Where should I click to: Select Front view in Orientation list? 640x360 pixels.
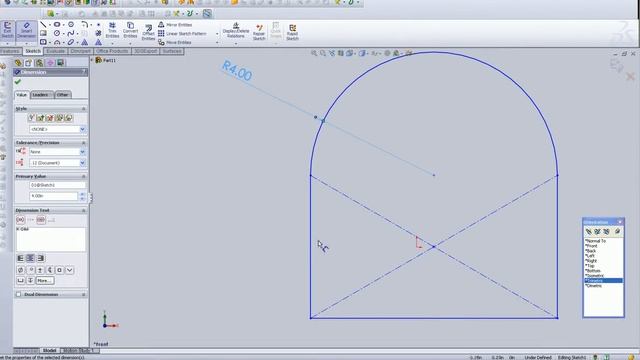pos(591,246)
